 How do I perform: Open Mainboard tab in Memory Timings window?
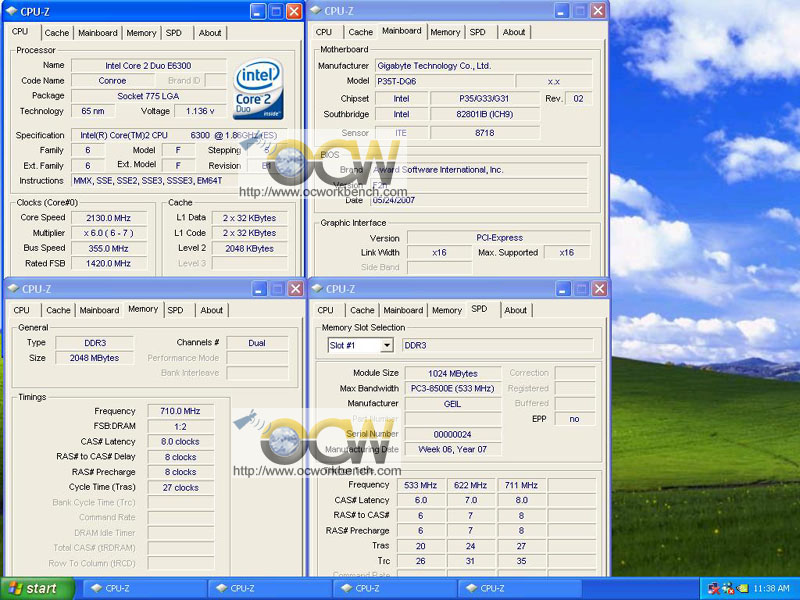[99, 310]
